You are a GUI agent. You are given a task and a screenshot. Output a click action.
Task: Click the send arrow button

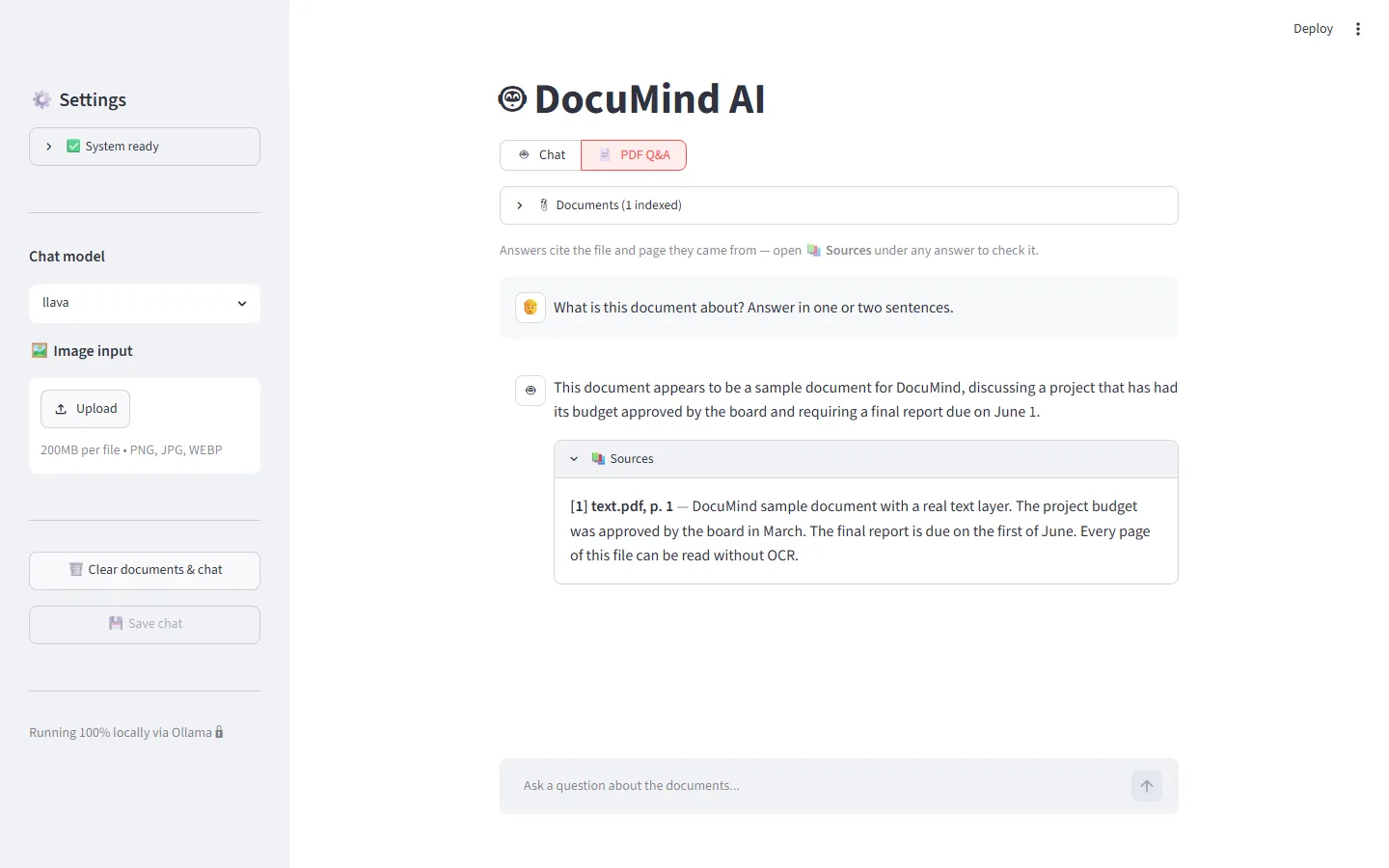(x=1147, y=786)
